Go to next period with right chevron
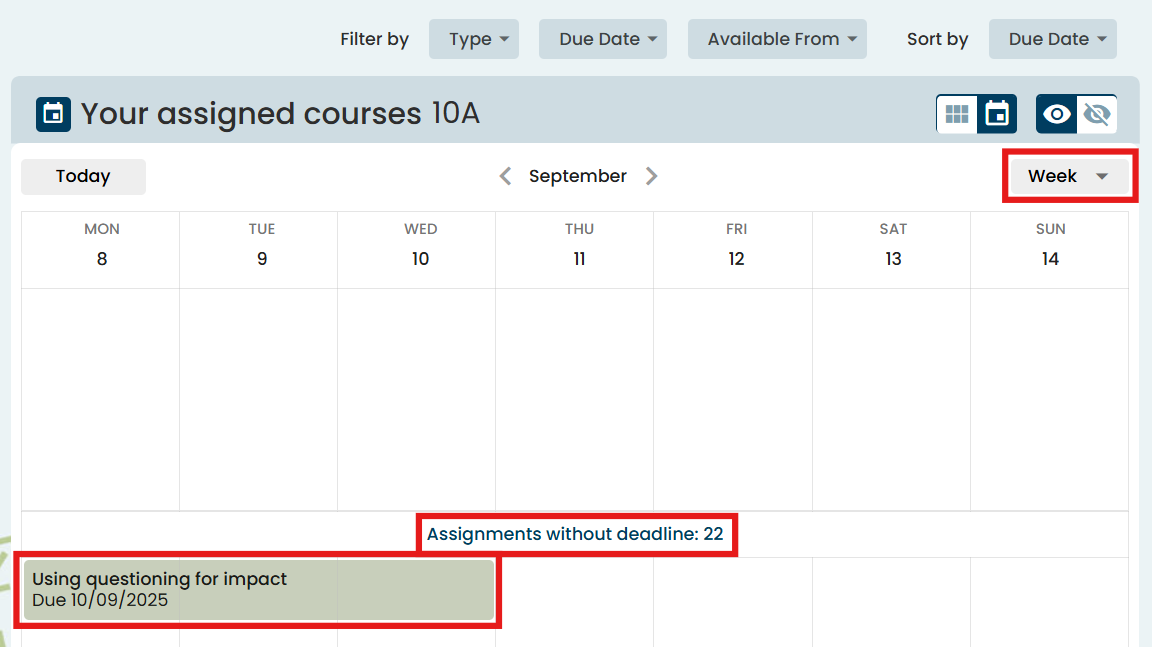Image resolution: width=1152 pixels, height=647 pixels. pos(651,176)
